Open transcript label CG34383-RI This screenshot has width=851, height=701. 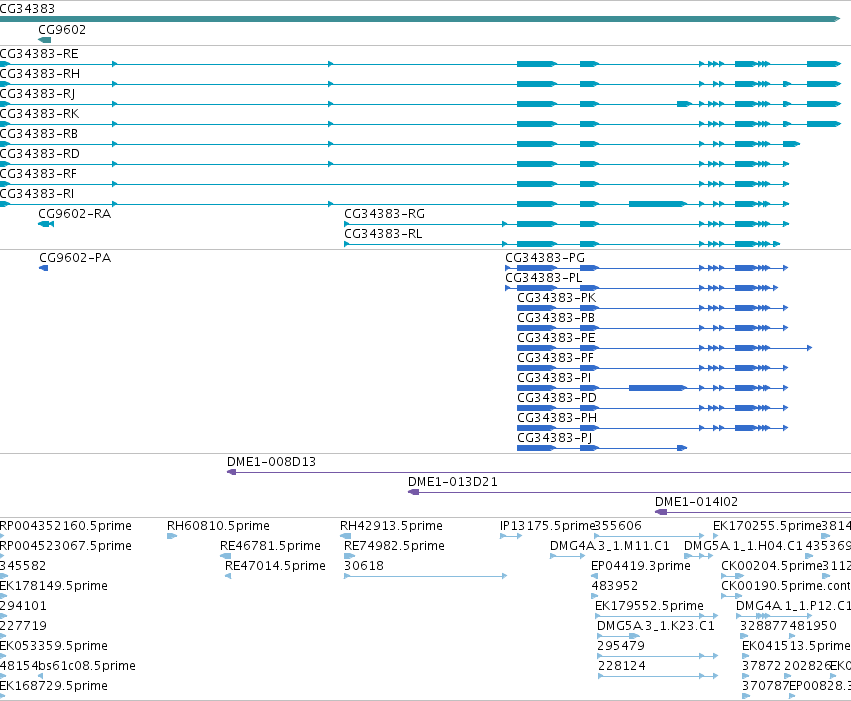(37, 194)
